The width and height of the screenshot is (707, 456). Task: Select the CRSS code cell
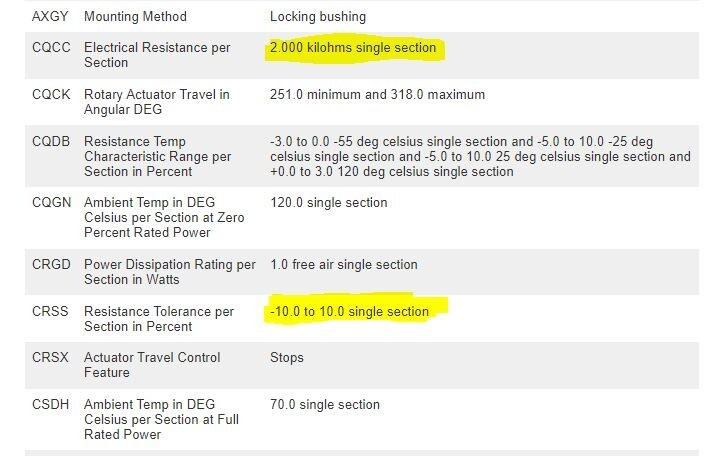point(50,312)
